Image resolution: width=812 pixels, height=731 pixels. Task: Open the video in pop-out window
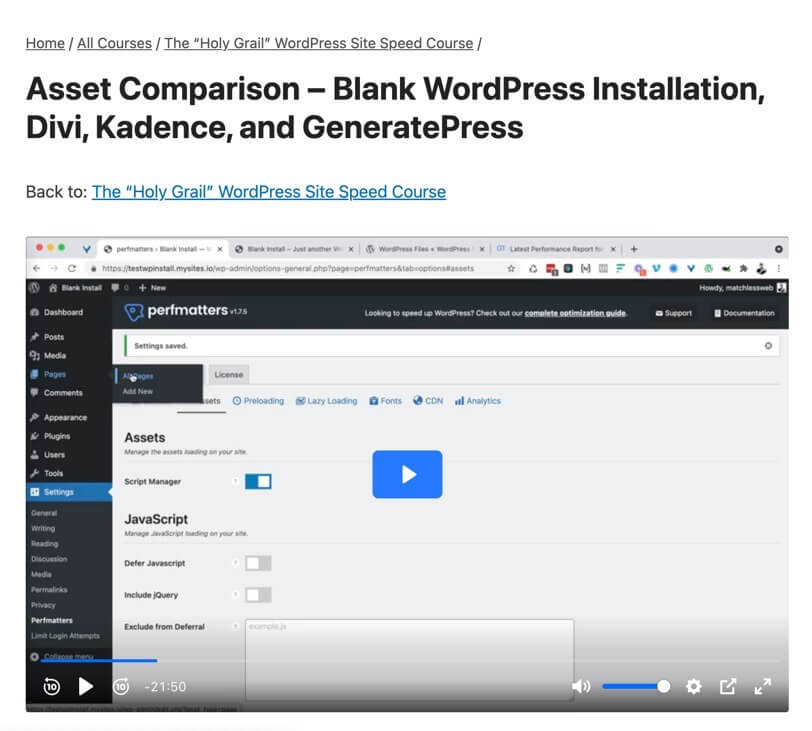click(x=728, y=686)
